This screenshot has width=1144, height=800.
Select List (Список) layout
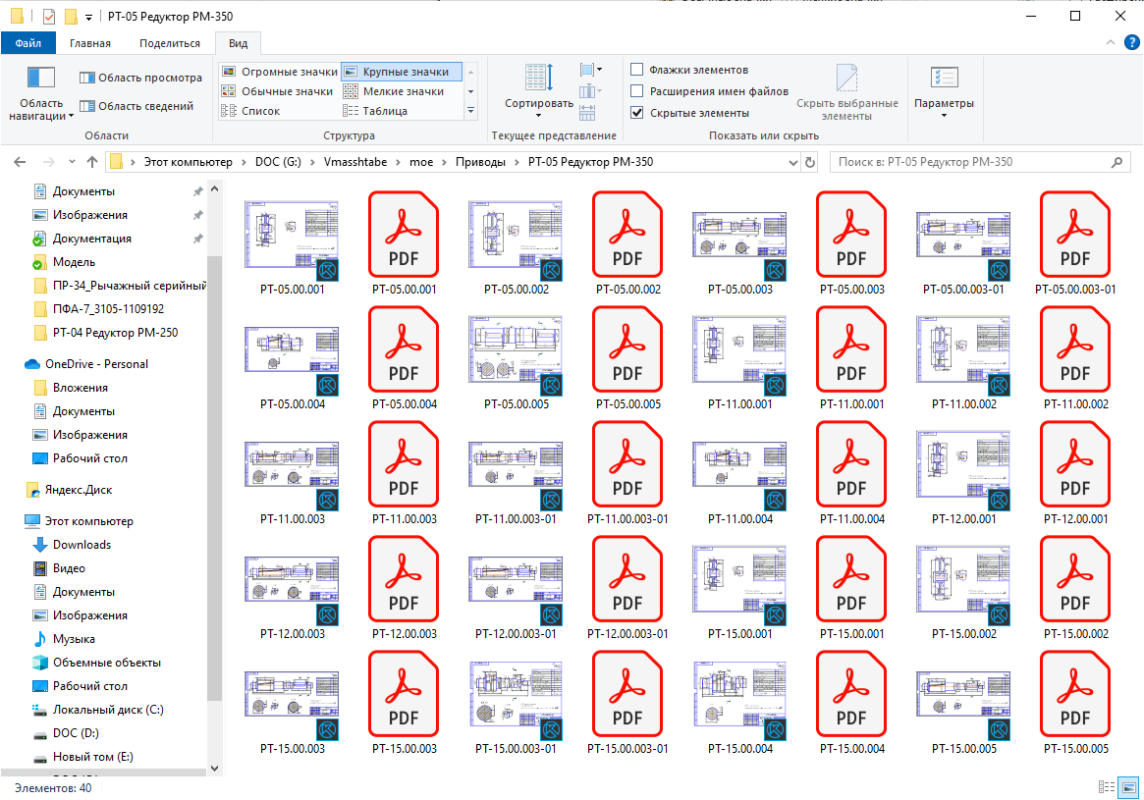pyautogui.click(x=251, y=111)
